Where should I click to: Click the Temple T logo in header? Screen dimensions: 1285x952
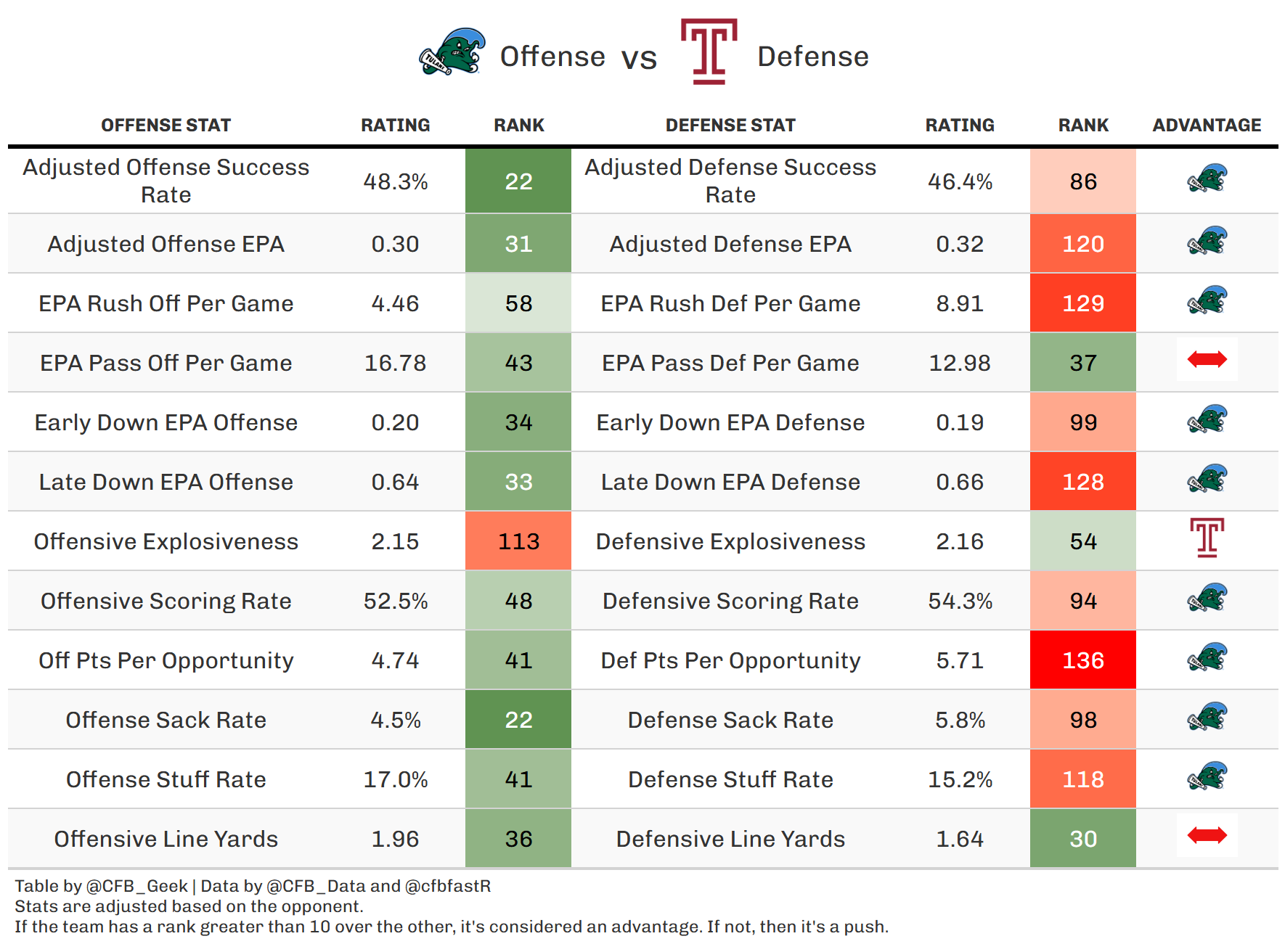[x=709, y=52]
